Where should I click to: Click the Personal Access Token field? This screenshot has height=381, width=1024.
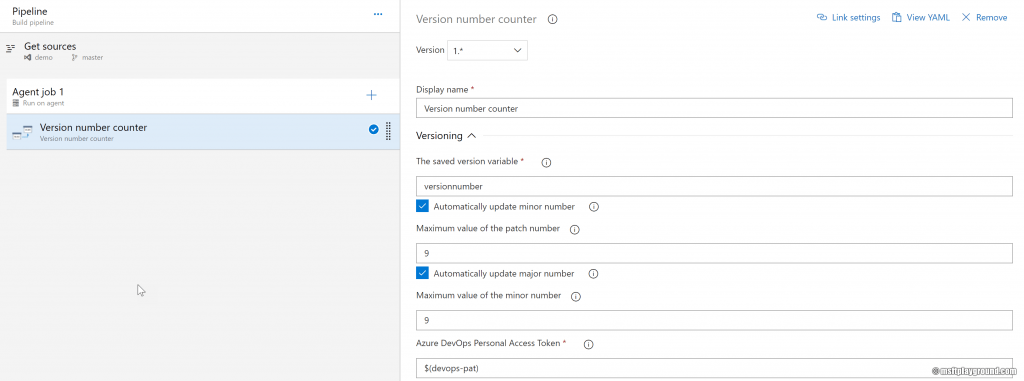714,368
